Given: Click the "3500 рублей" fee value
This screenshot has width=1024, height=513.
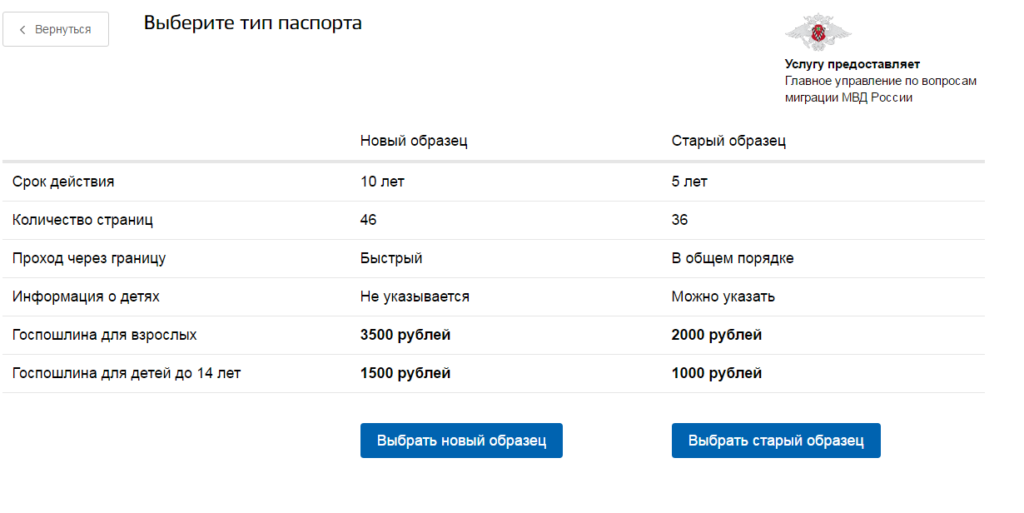Looking at the screenshot, I should tap(405, 335).
